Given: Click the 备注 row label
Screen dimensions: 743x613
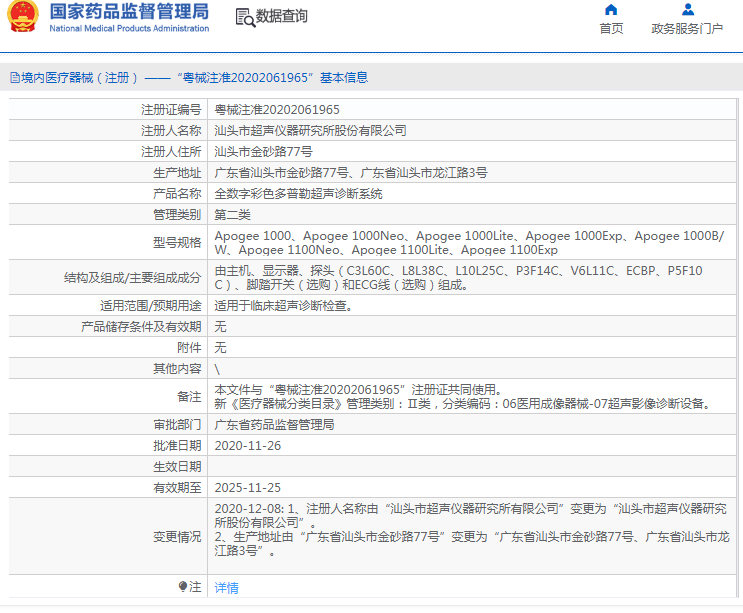Looking at the screenshot, I should 189,397.
